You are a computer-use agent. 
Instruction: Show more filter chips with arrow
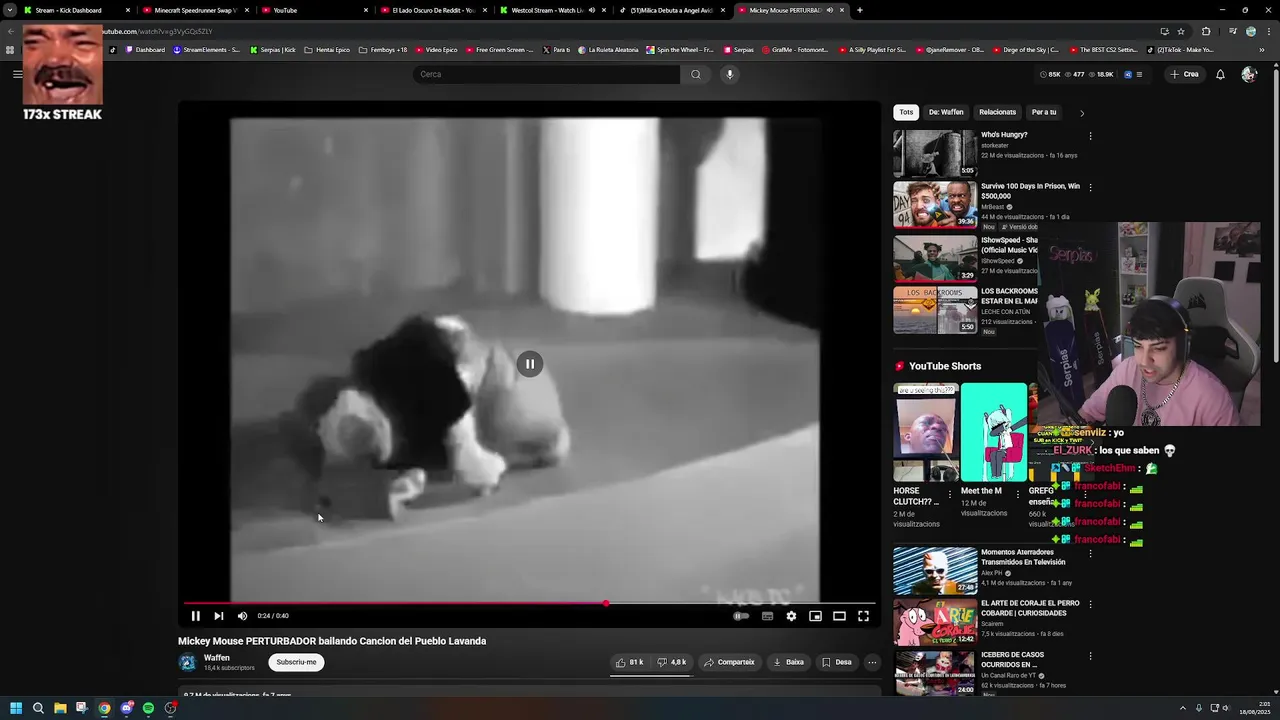pos(1081,113)
